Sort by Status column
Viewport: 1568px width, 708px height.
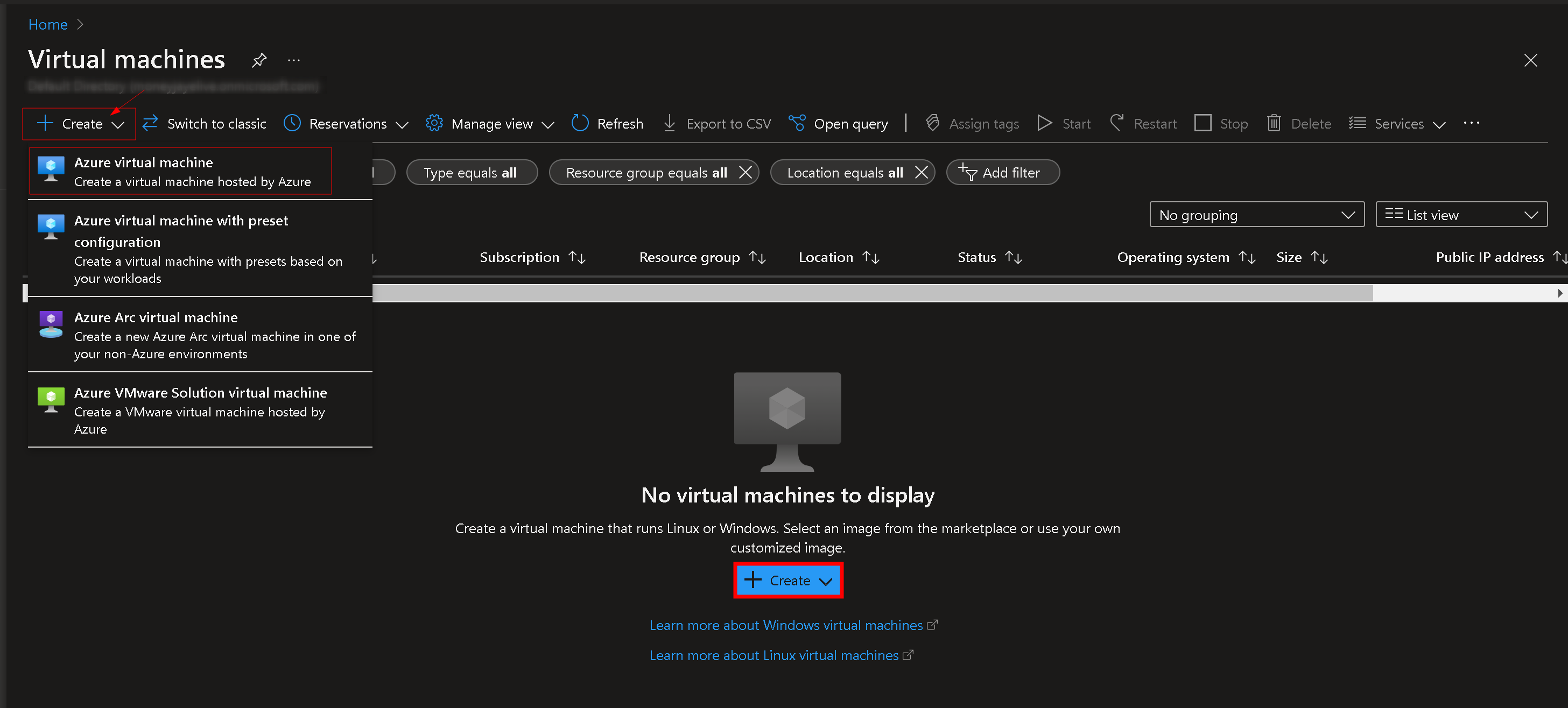coord(989,257)
